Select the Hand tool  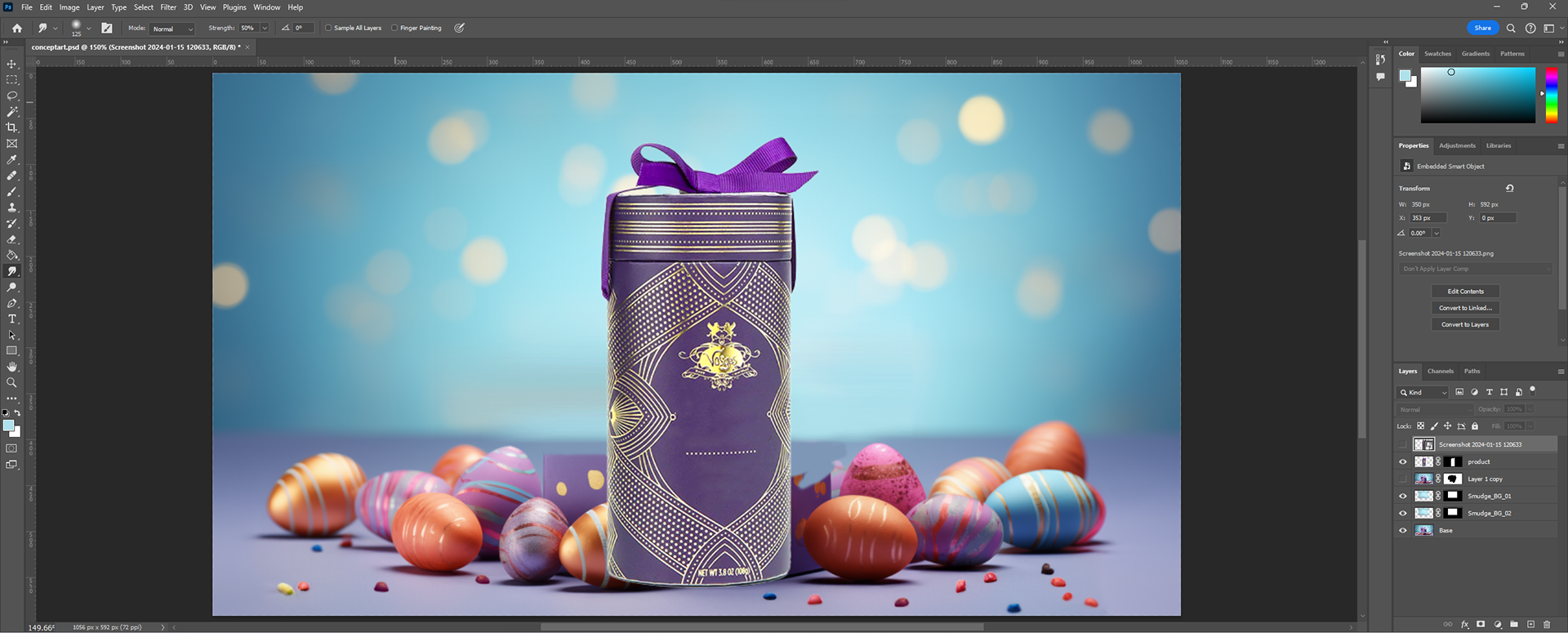click(11, 367)
